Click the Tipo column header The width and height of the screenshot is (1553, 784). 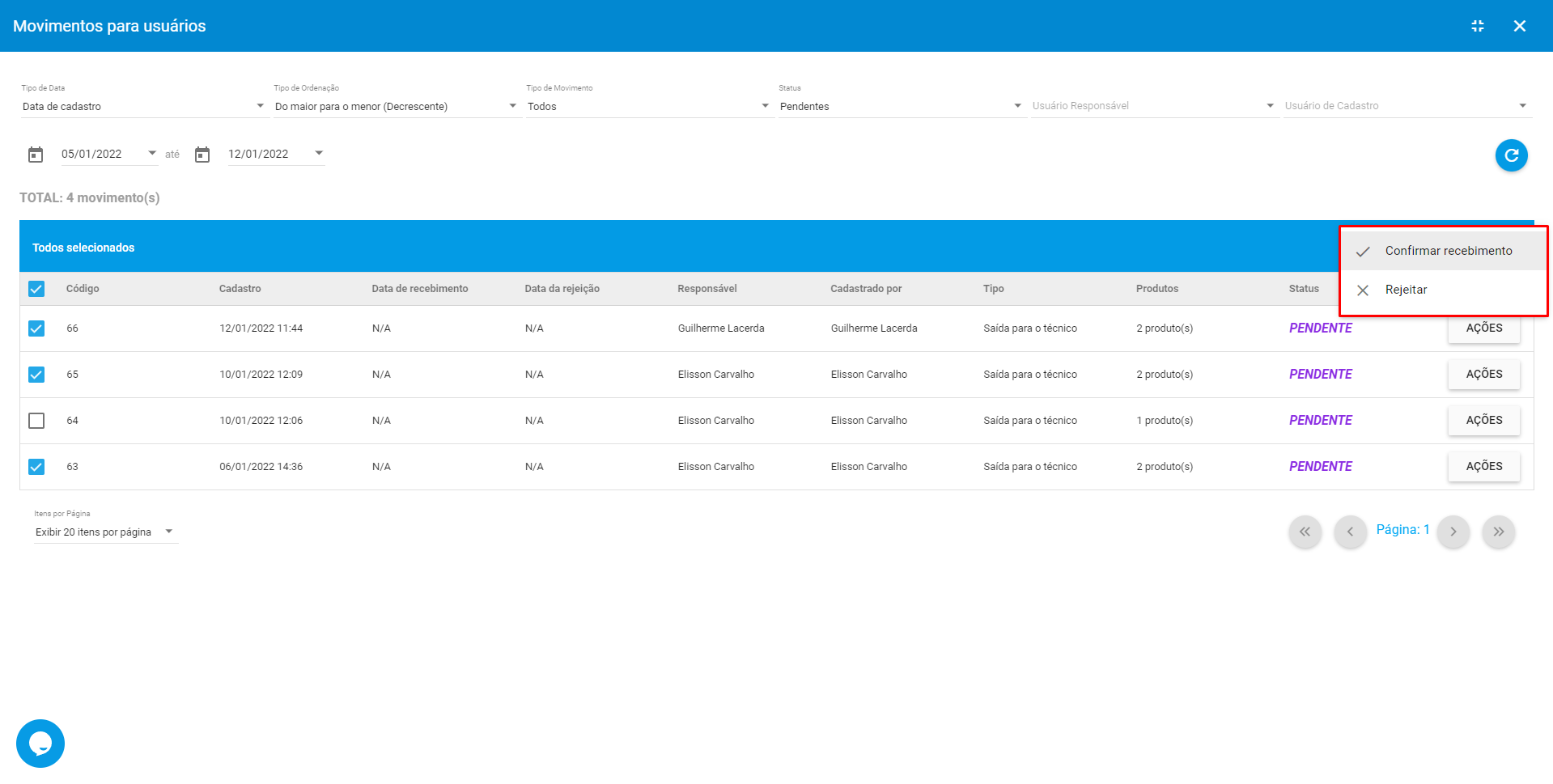coord(994,289)
